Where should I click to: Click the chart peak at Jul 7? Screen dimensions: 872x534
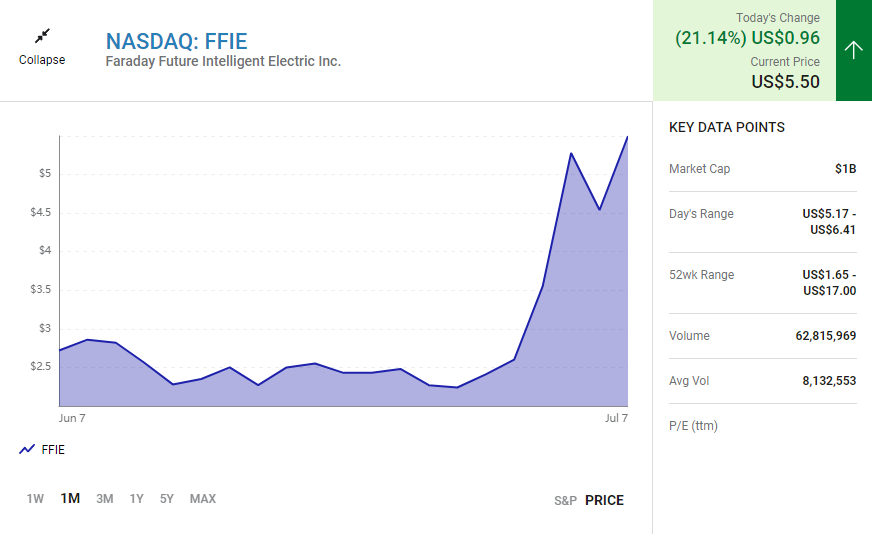627,137
